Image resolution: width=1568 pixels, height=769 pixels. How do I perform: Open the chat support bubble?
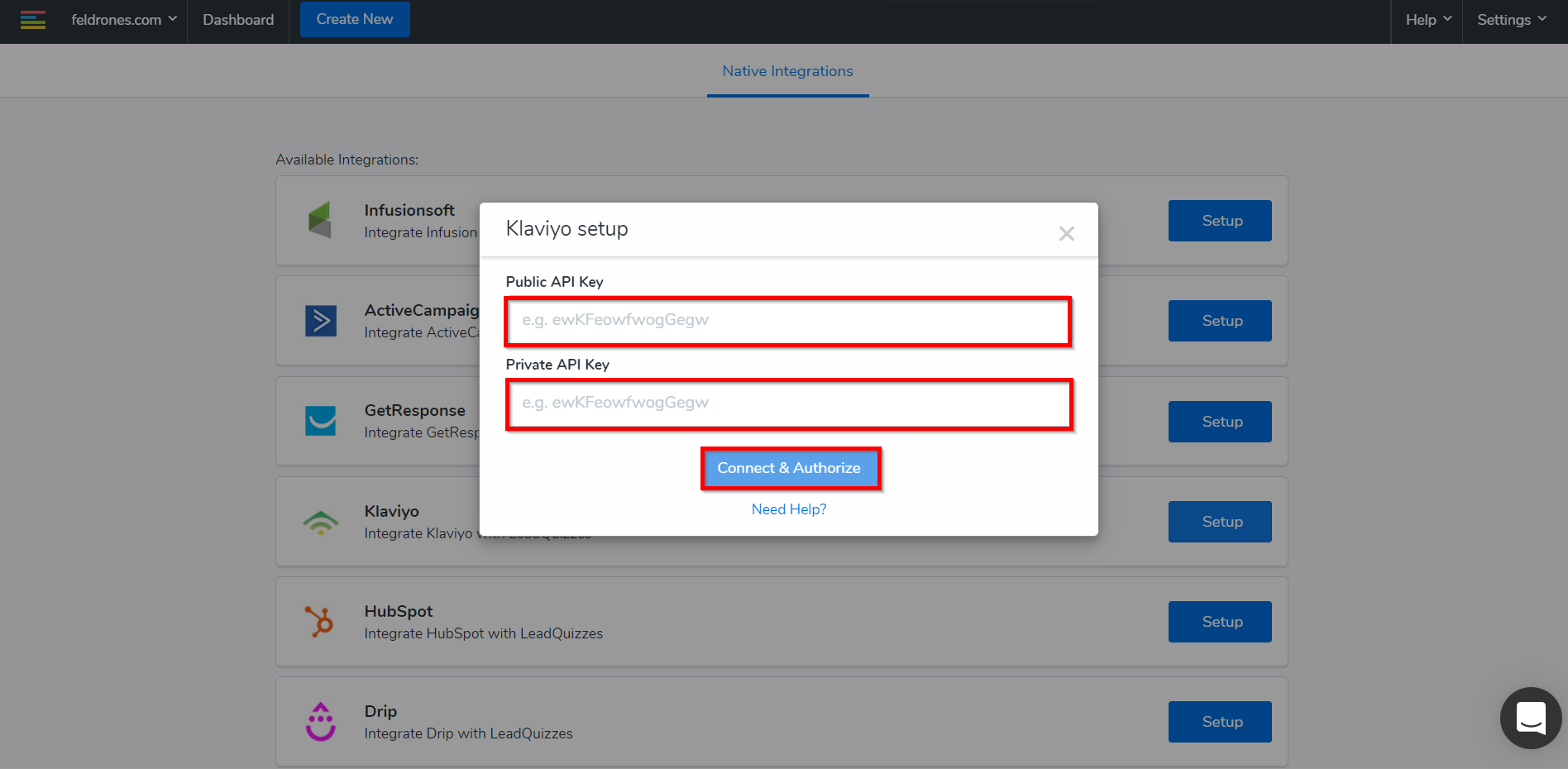click(x=1531, y=718)
